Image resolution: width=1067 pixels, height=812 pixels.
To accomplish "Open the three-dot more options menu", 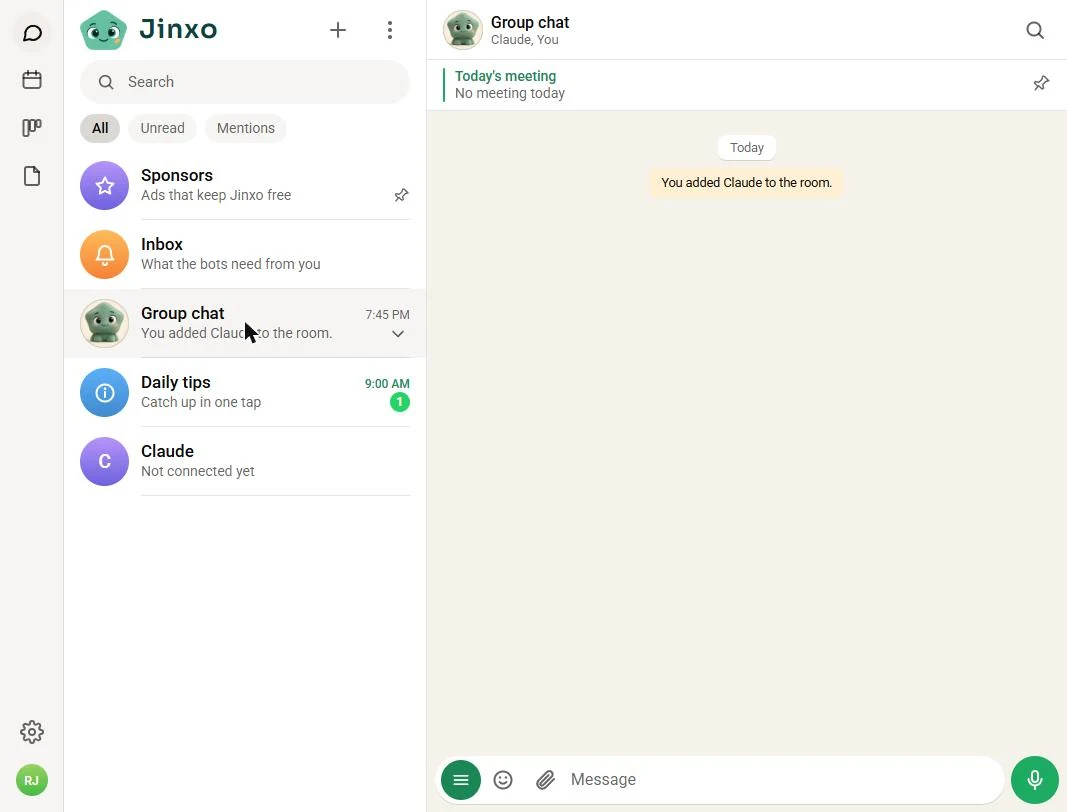I will [x=389, y=30].
